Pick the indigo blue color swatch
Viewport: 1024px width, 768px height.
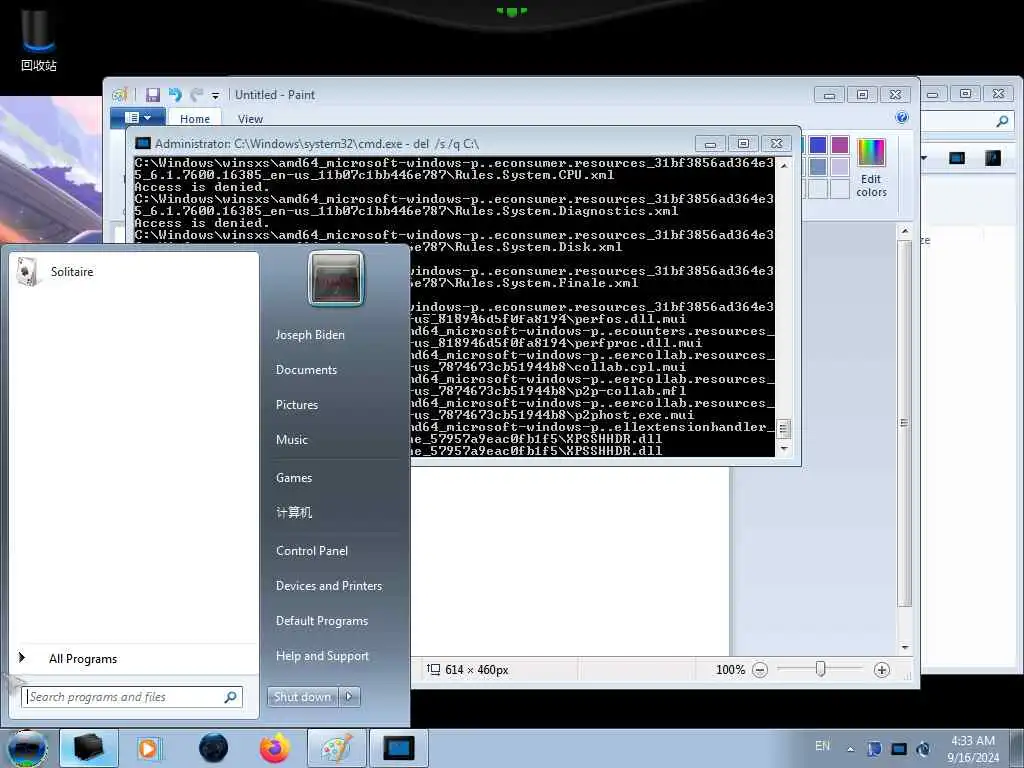pos(818,145)
